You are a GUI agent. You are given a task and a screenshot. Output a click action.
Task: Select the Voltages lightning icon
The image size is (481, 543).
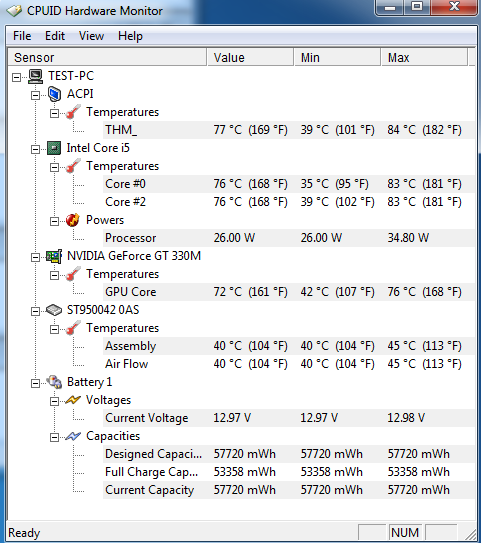coord(73,400)
